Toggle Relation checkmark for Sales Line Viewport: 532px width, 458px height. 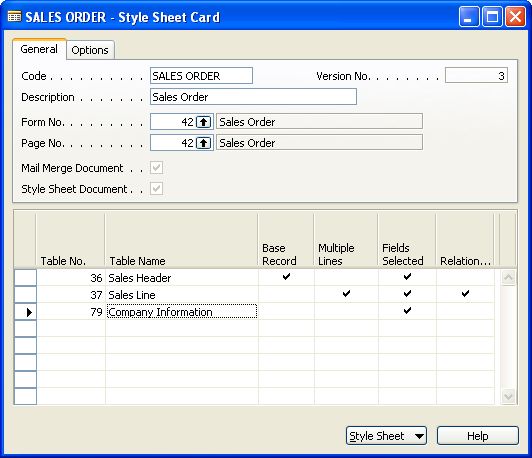tap(465, 294)
